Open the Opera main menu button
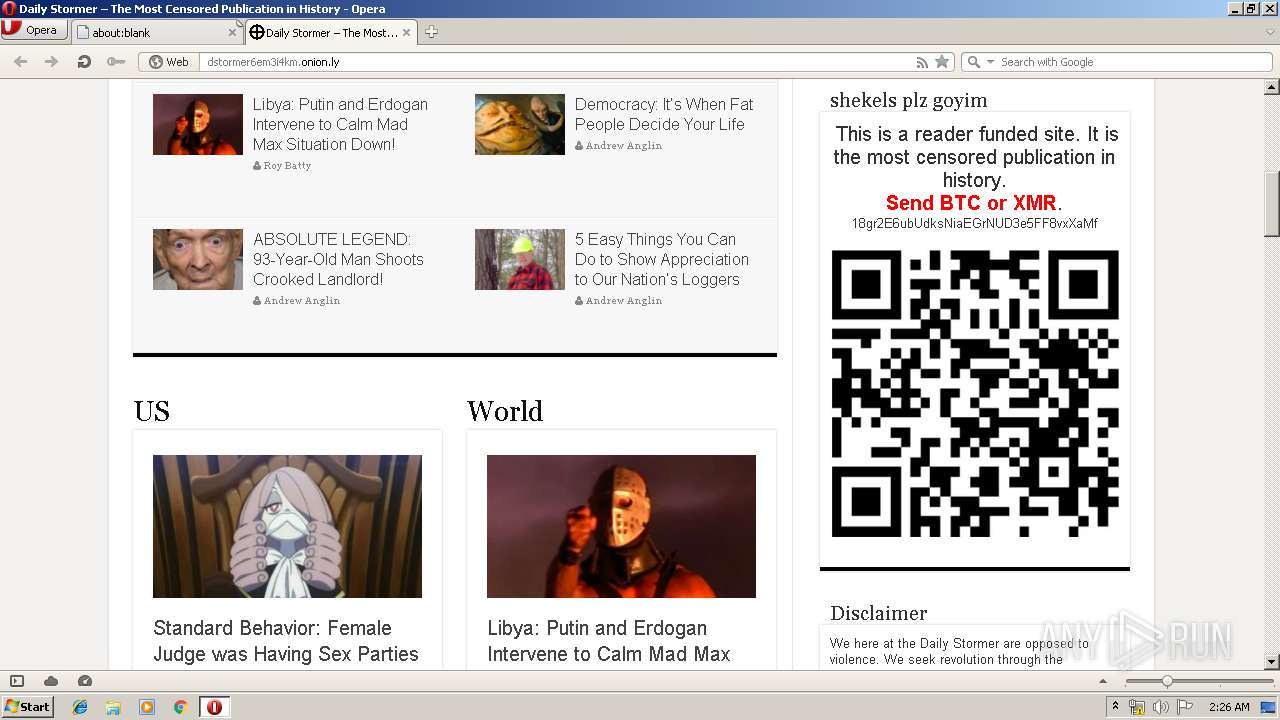The width and height of the screenshot is (1280, 720). pyautogui.click(x=34, y=30)
